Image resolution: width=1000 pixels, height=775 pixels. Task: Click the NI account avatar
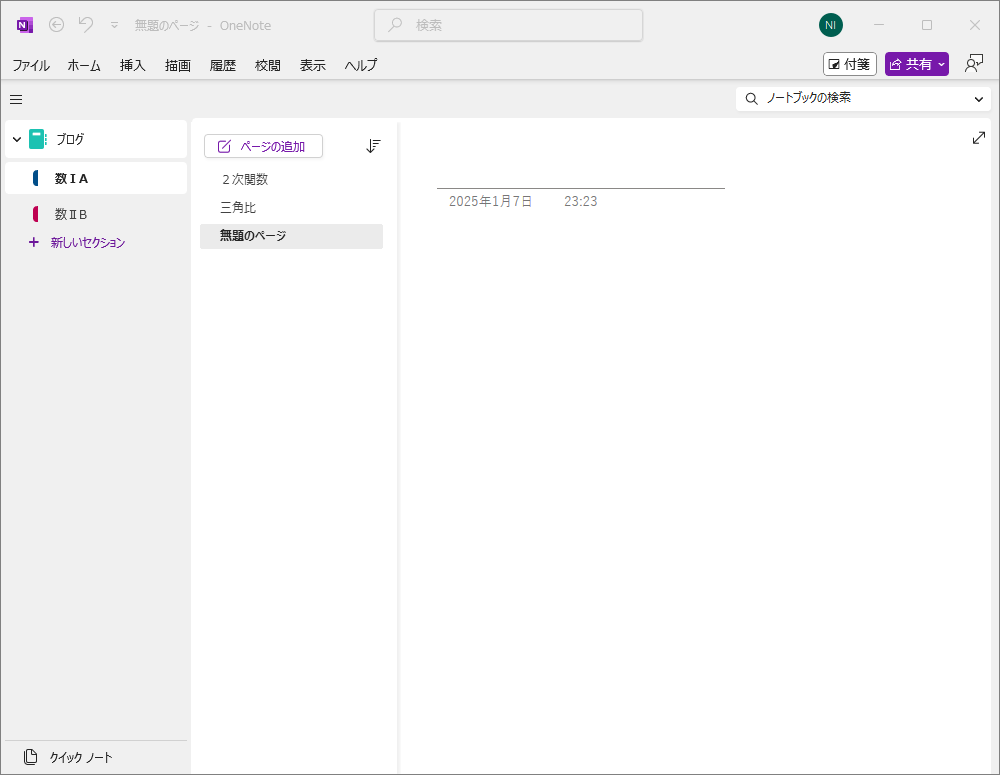pyautogui.click(x=830, y=25)
